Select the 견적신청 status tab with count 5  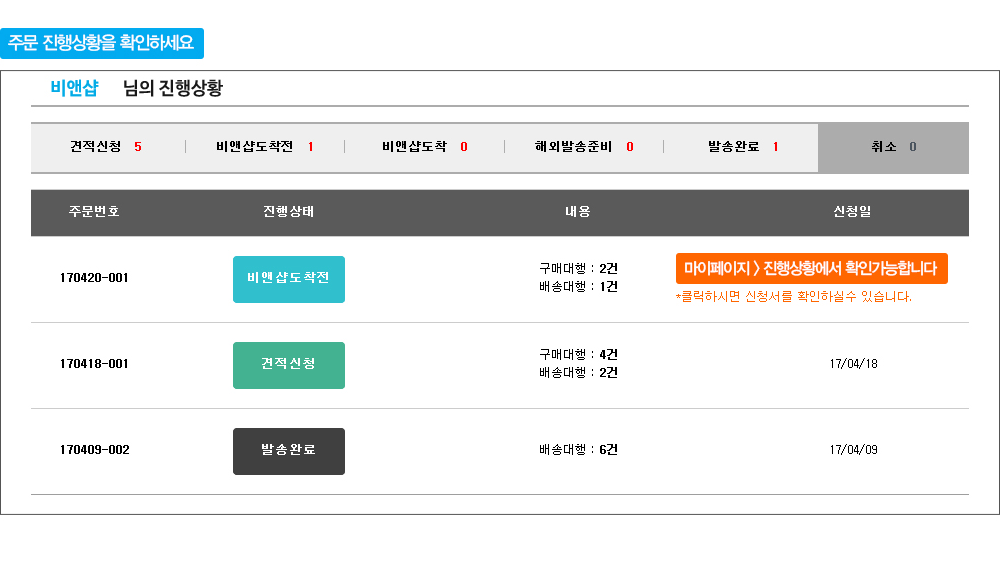(x=106, y=147)
